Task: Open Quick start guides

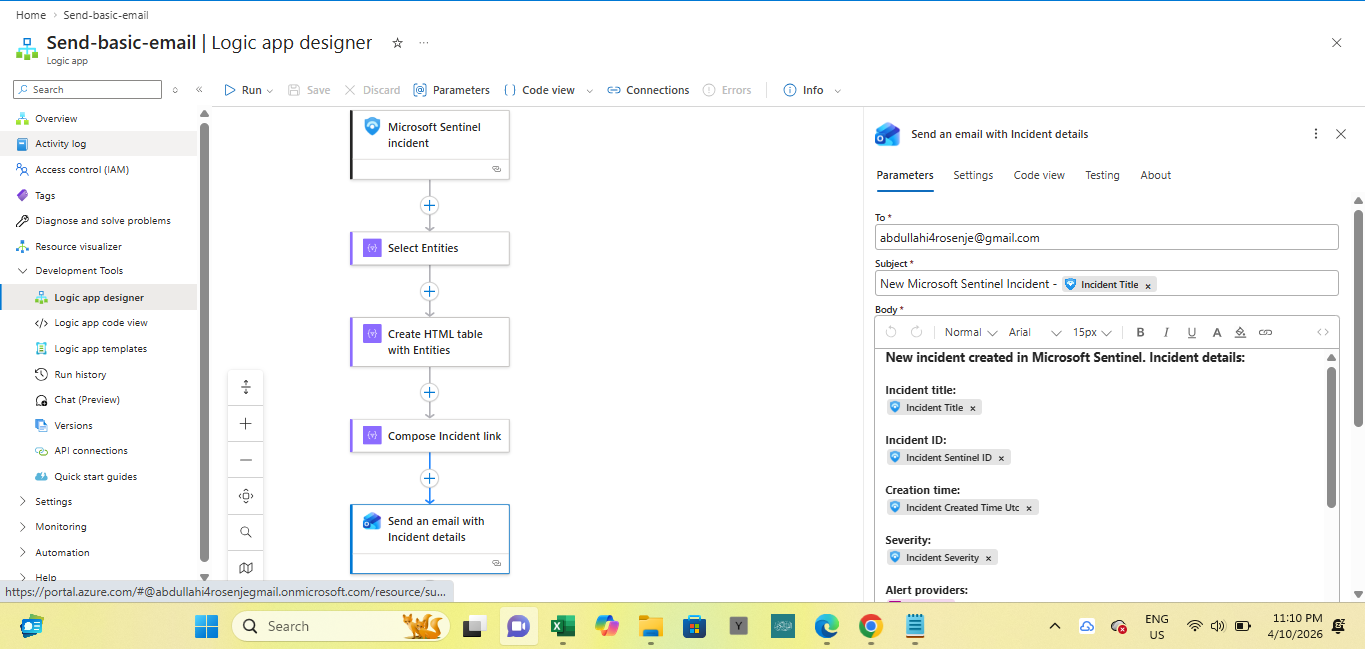Action: click(95, 477)
